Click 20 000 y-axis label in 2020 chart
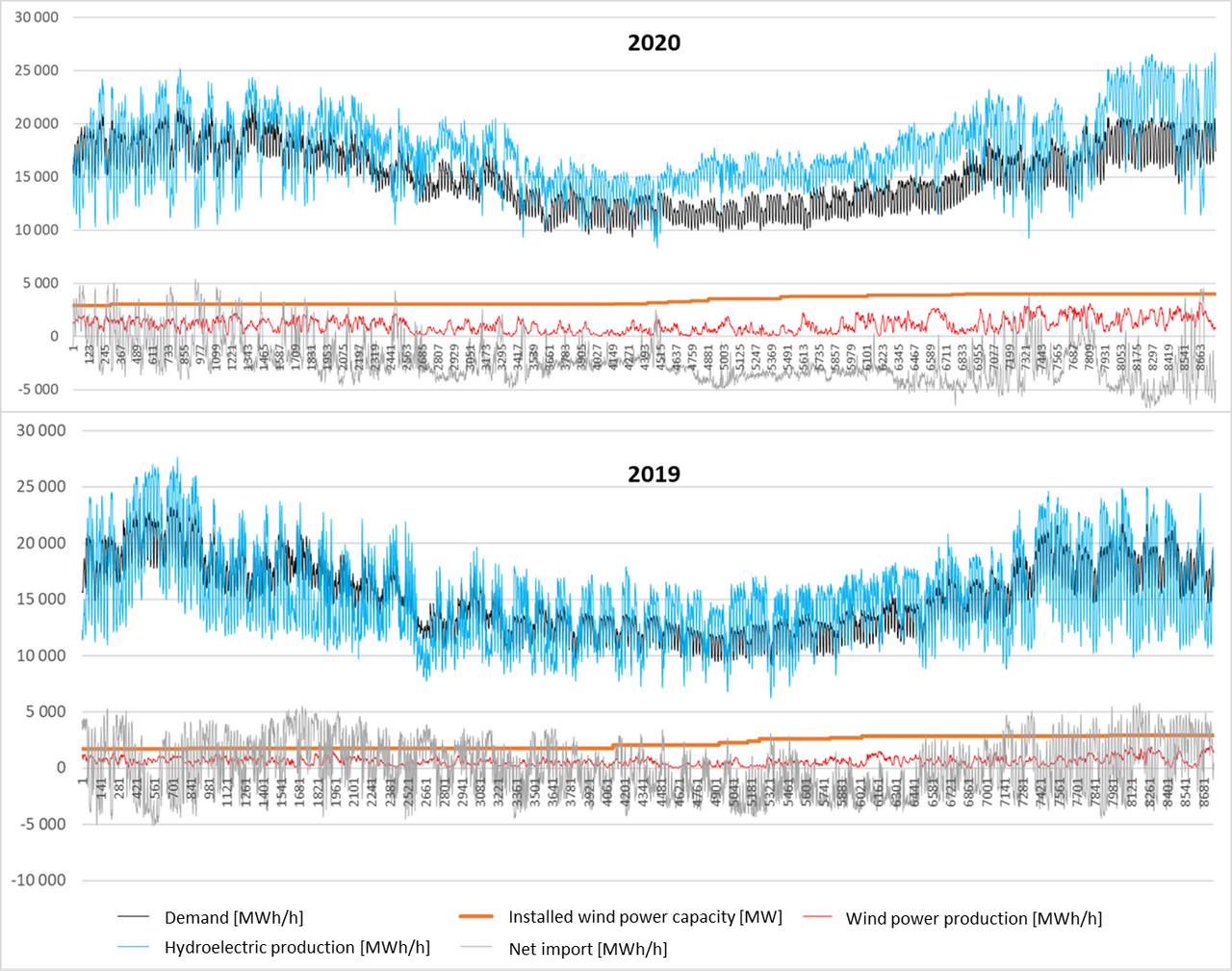 pos(37,123)
